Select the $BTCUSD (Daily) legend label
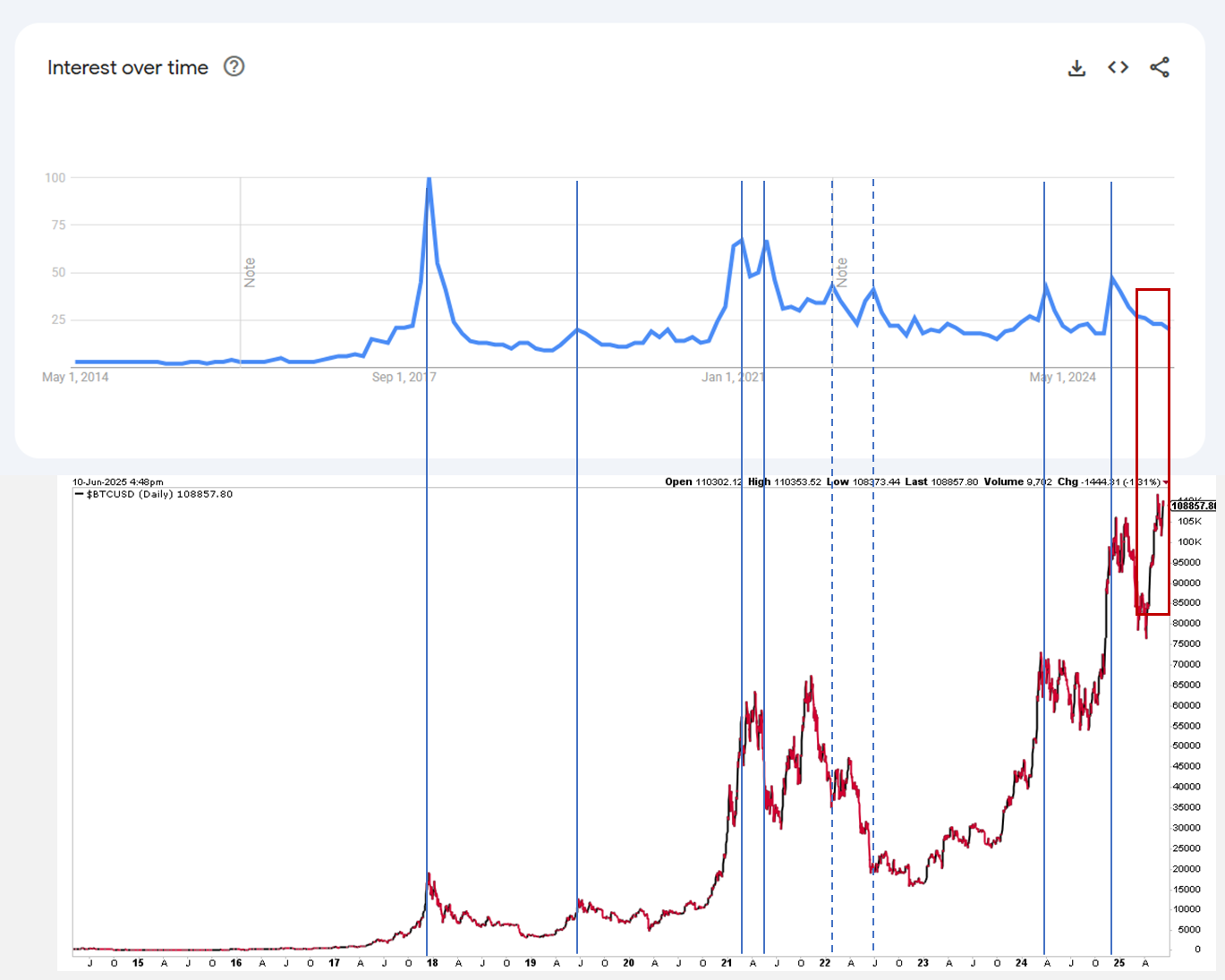Viewport: 1225px width, 980px height. tap(157, 494)
